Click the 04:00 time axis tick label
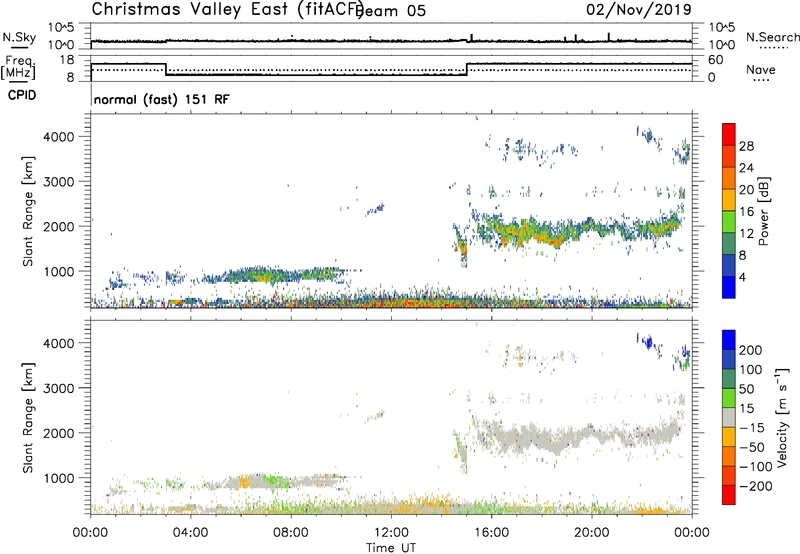 [190, 533]
